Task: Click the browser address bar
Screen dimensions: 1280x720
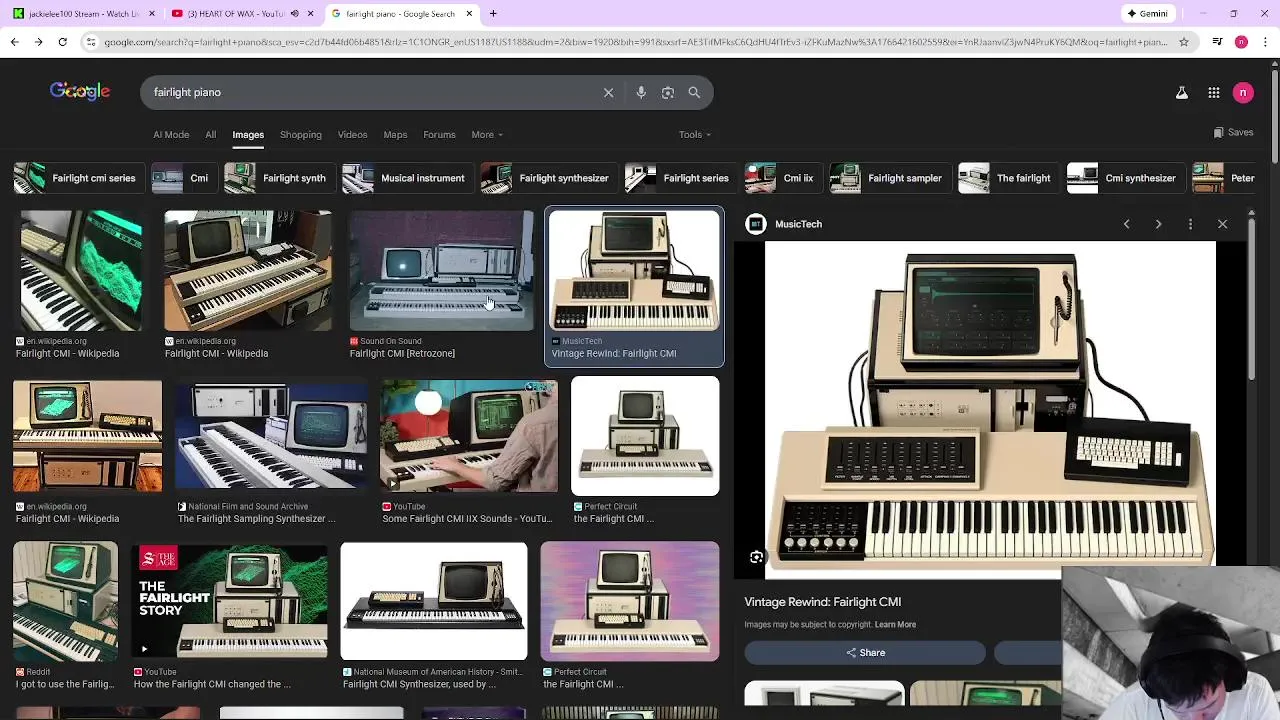Action: (x=634, y=42)
